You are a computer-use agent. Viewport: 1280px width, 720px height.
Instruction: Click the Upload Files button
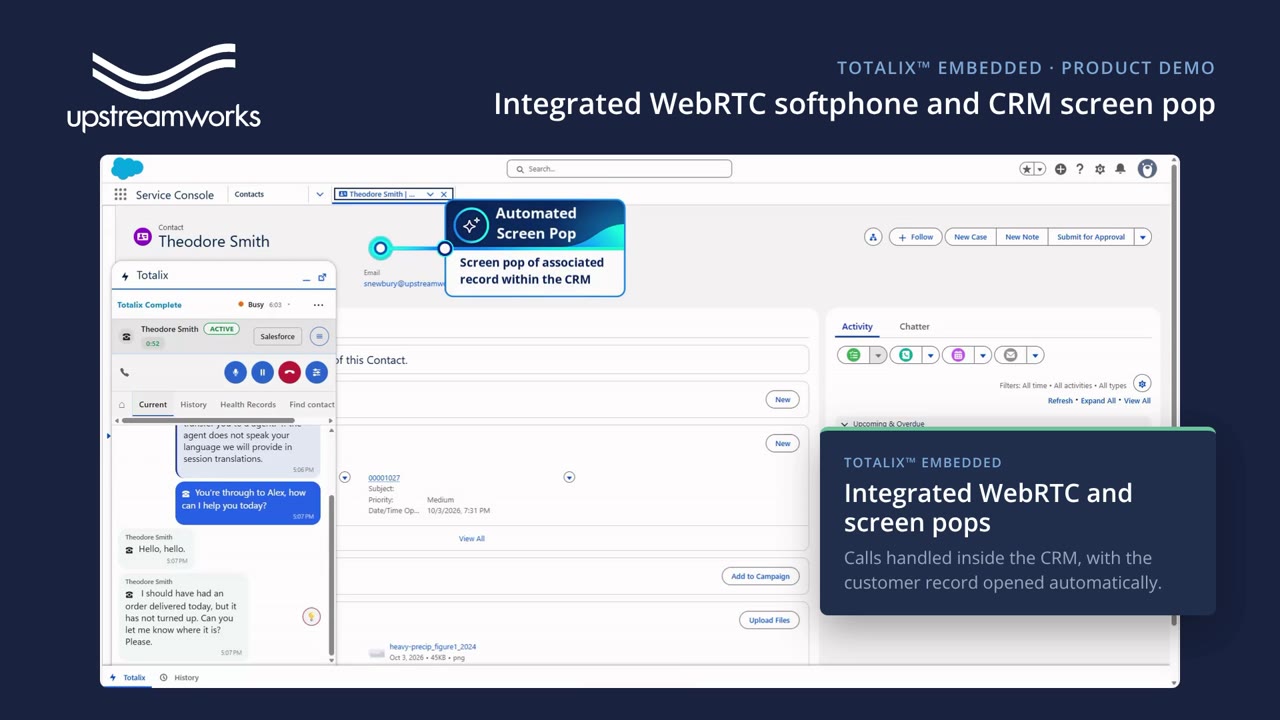click(769, 620)
